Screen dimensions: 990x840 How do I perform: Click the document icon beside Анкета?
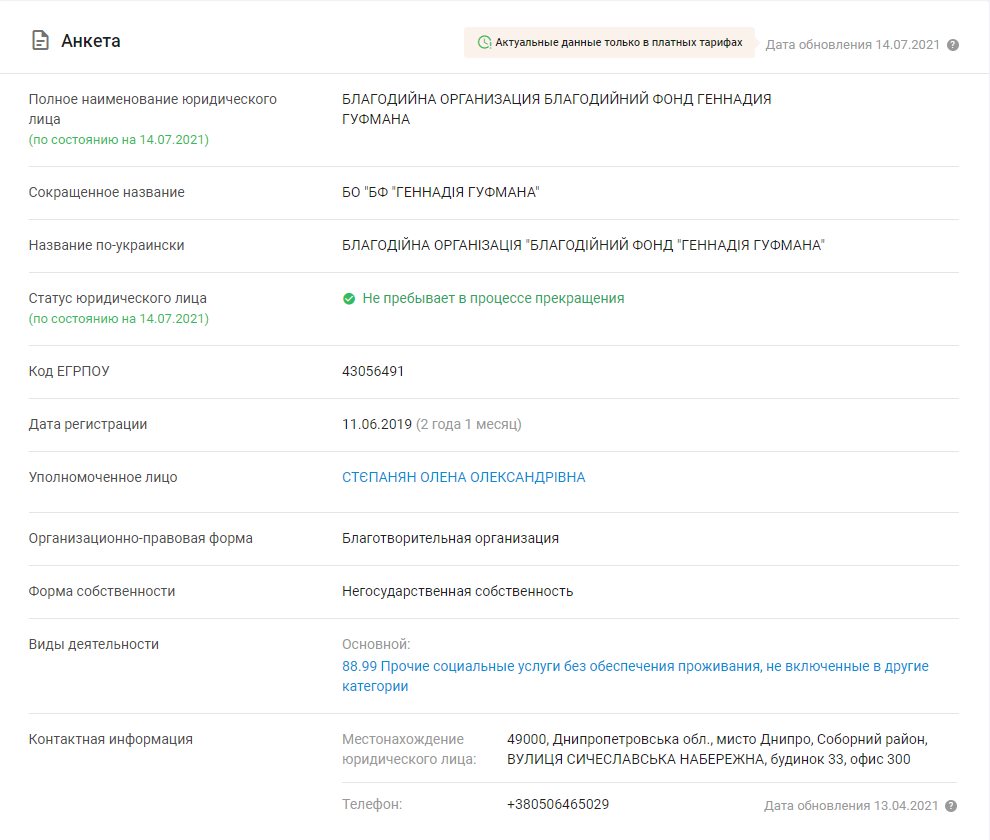40,41
